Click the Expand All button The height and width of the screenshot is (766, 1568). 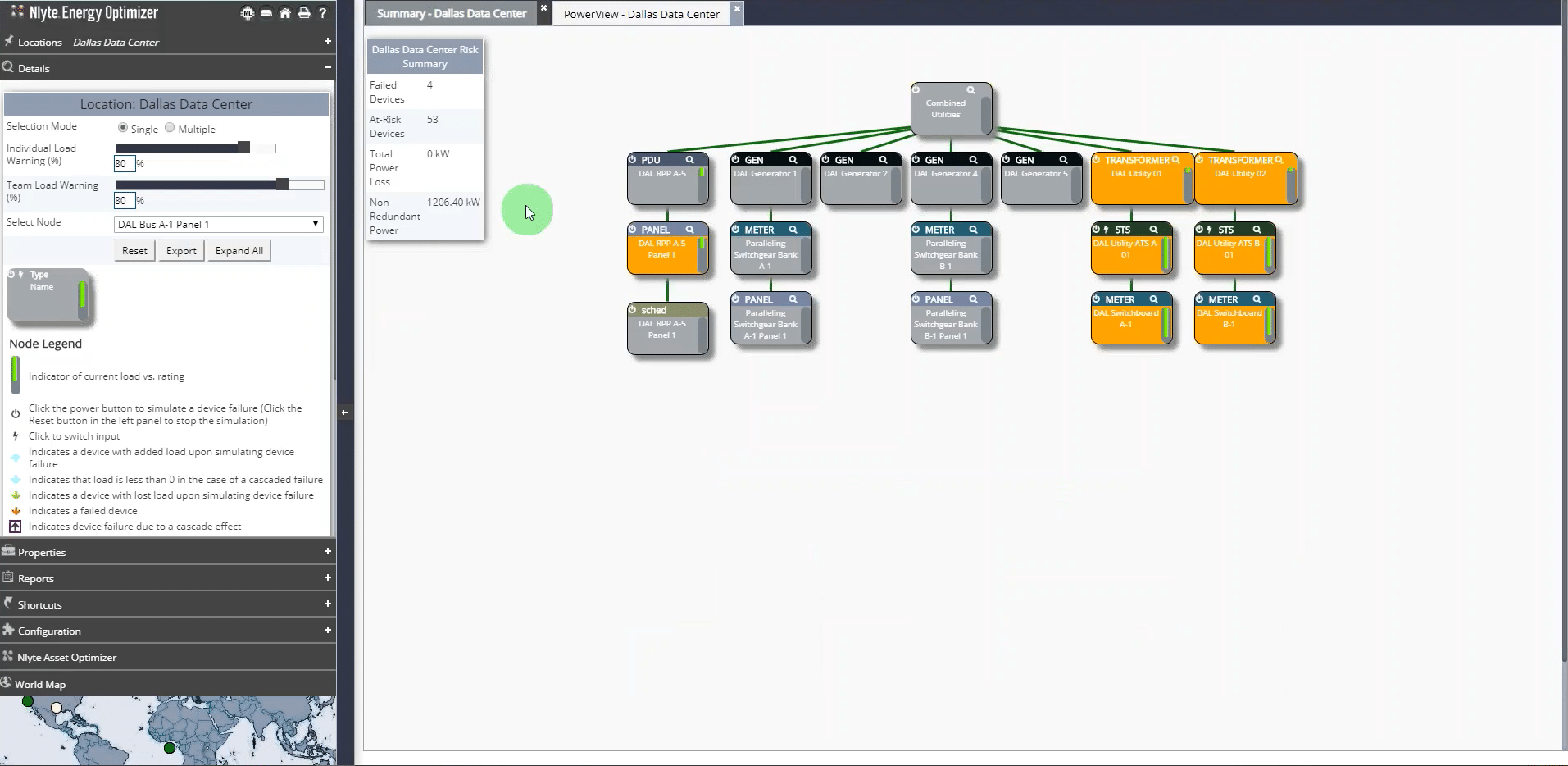[238, 250]
